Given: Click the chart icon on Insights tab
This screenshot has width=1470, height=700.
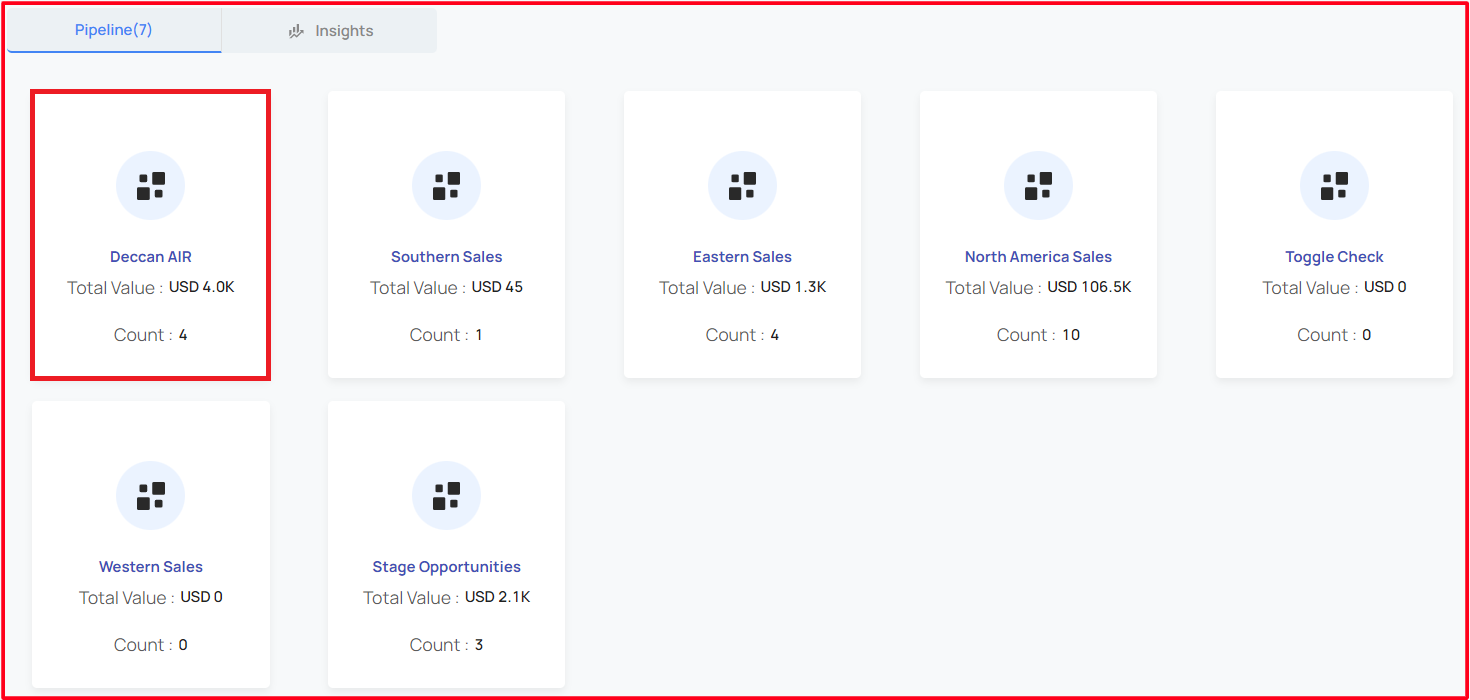Looking at the screenshot, I should click(296, 31).
